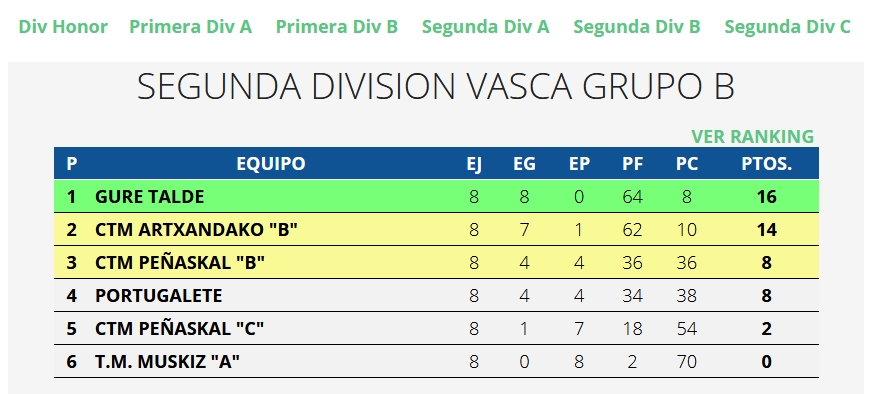Screen dimensions: 873x394
Task: Click the PF column header
Action: [632, 164]
